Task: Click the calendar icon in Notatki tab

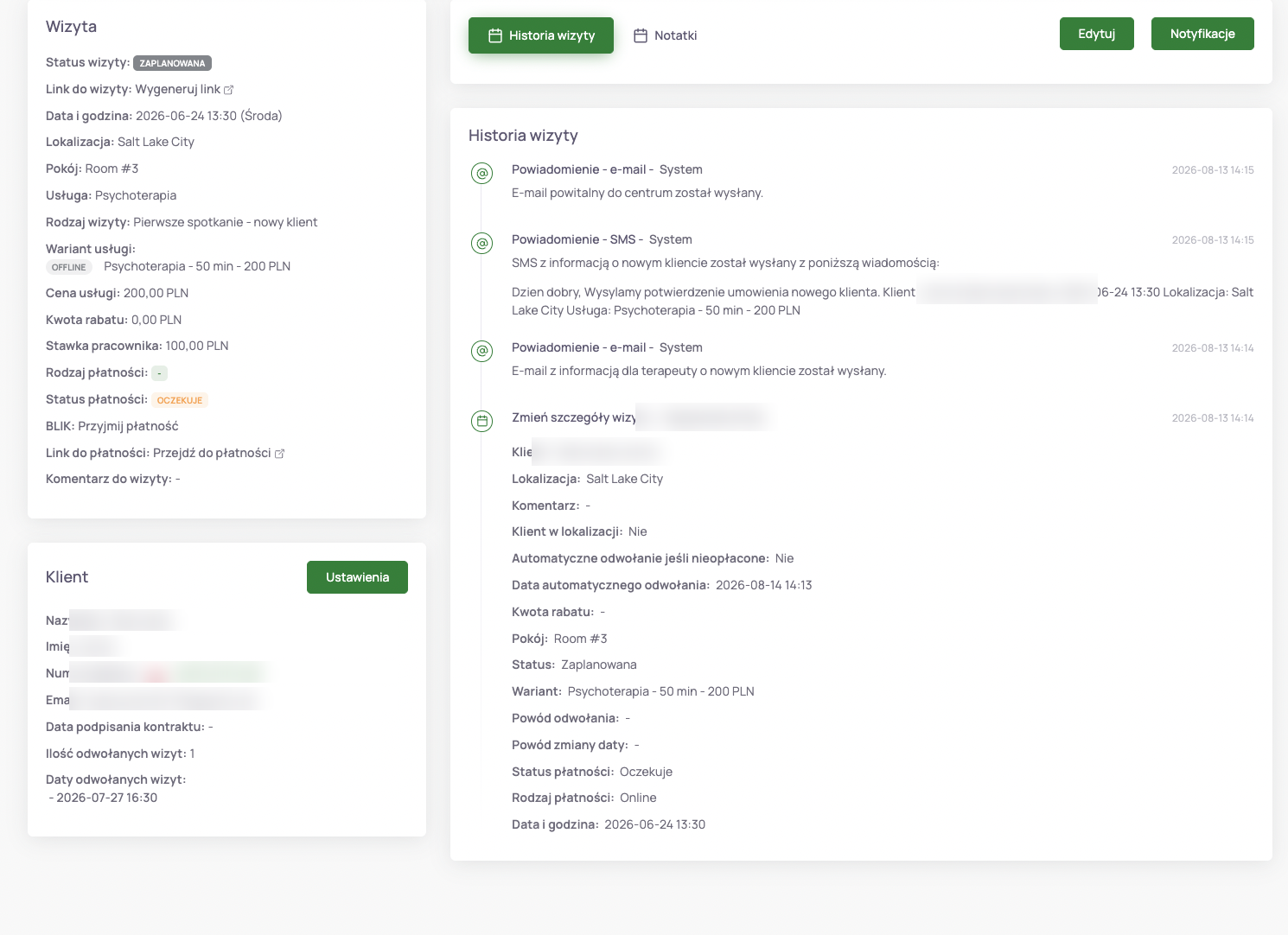Action: (641, 35)
